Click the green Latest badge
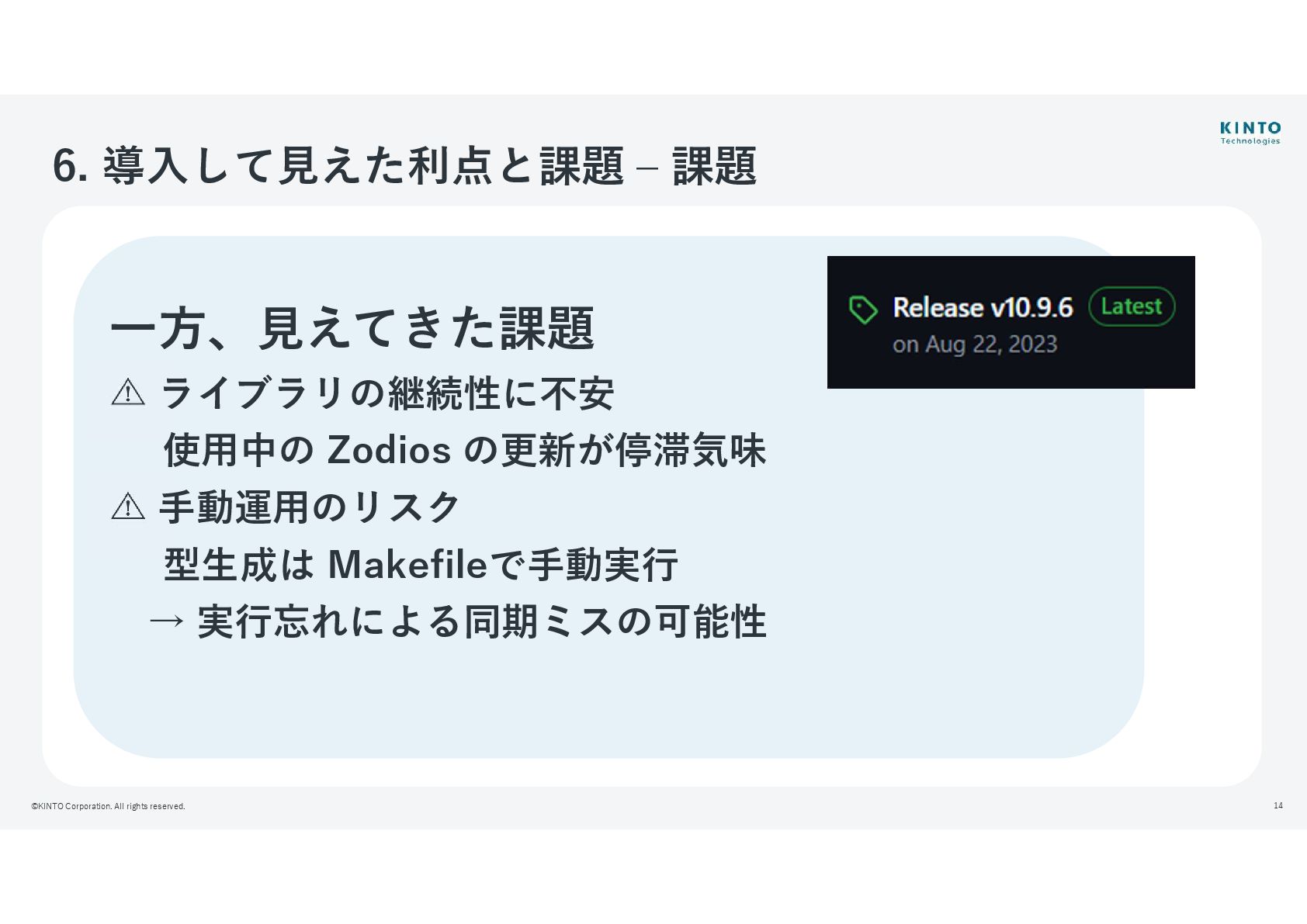Viewport: 1307px width, 924px height. coord(1132,306)
